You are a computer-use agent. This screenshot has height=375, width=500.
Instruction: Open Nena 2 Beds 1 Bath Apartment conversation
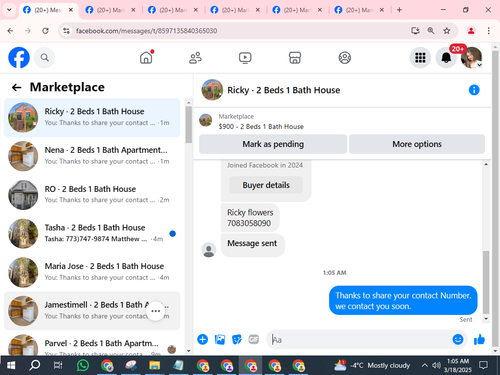[92, 156]
